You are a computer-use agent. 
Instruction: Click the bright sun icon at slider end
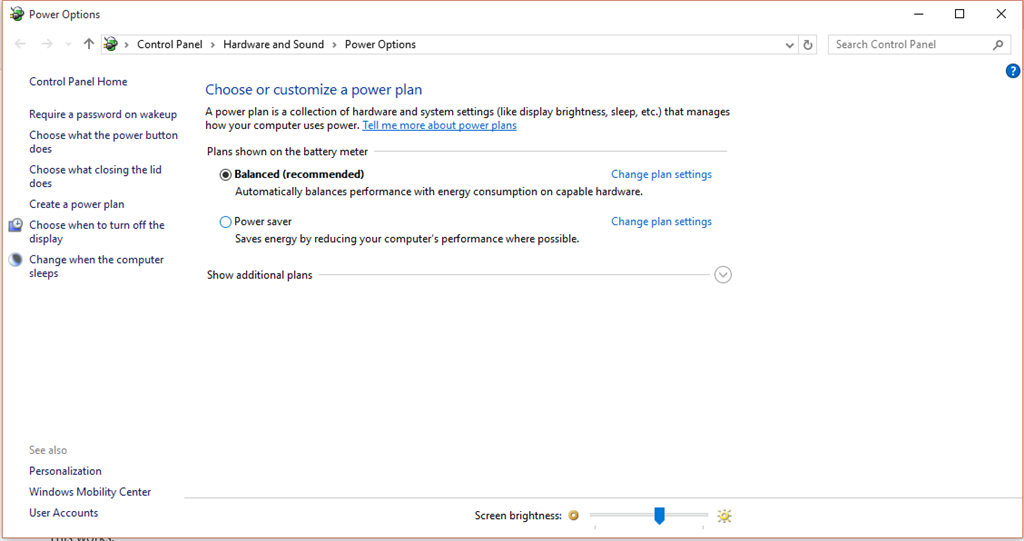pos(724,516)
